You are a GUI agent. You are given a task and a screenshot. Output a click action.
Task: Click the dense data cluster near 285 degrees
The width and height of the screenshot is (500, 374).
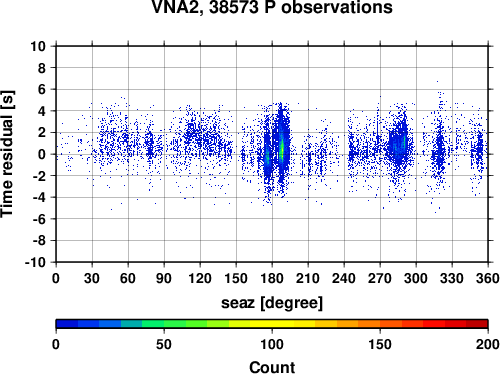(398, 143)
